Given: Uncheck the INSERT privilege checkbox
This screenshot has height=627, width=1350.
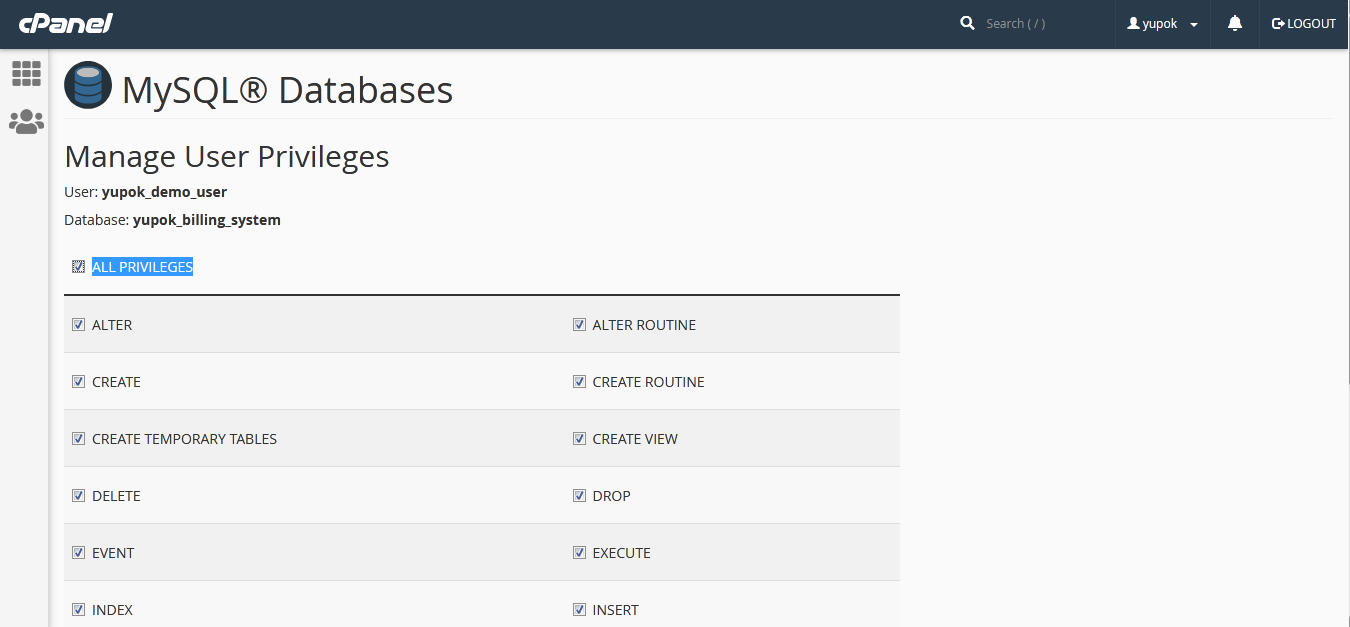Looking at the screenshot, I should tap(579, 610).
